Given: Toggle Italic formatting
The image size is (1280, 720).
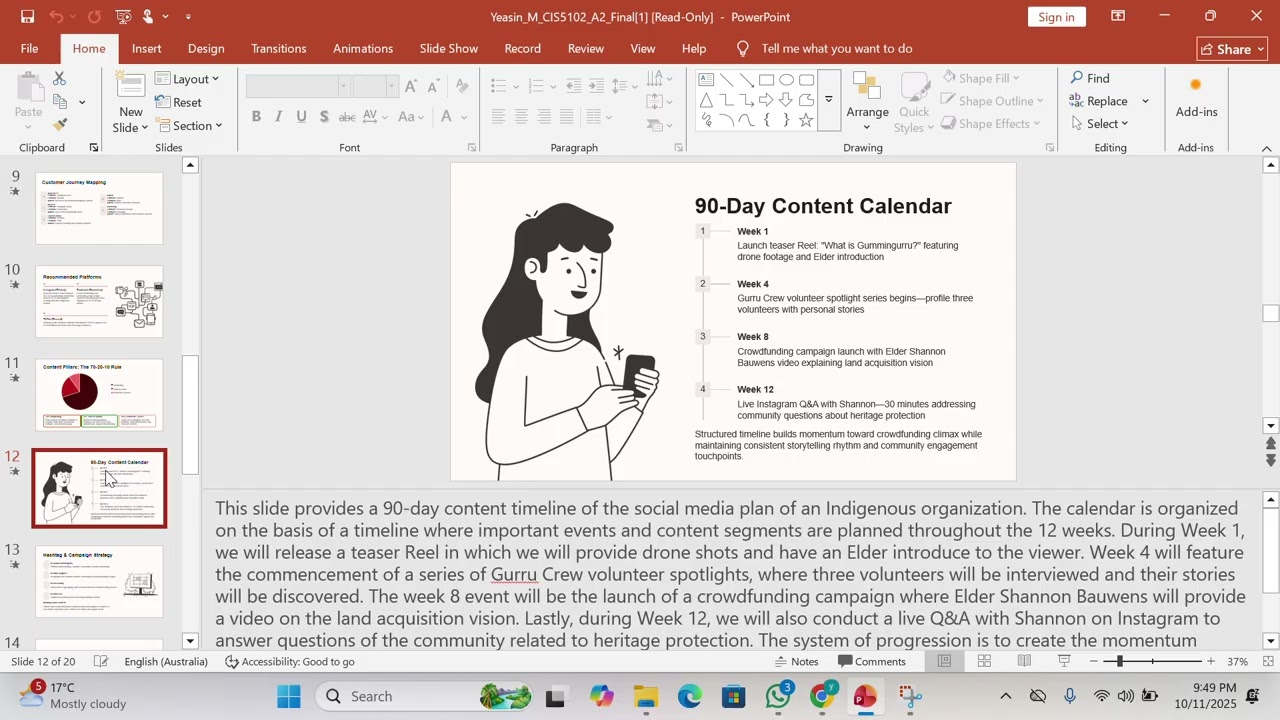Looking at the screenshot, I should click(278, 117).
